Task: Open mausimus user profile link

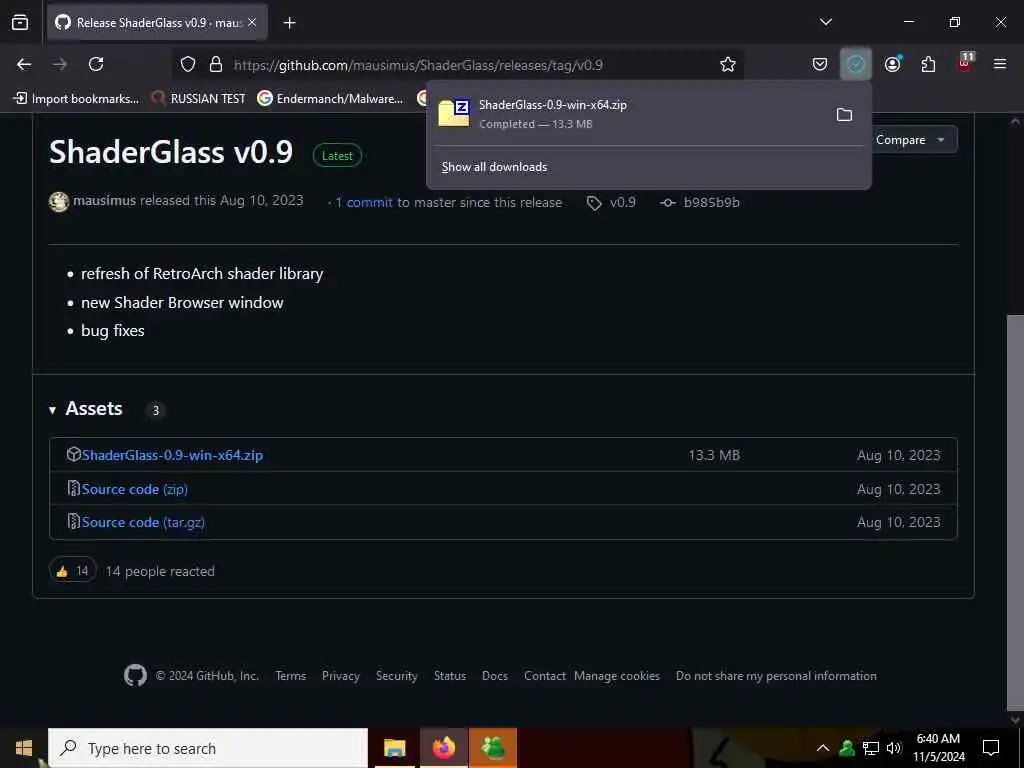Action: click(104, 200)
